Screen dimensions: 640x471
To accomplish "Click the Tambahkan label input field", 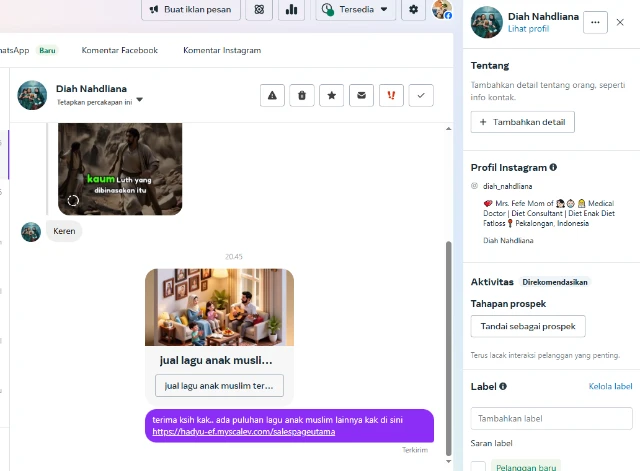I will pos(551,418).
